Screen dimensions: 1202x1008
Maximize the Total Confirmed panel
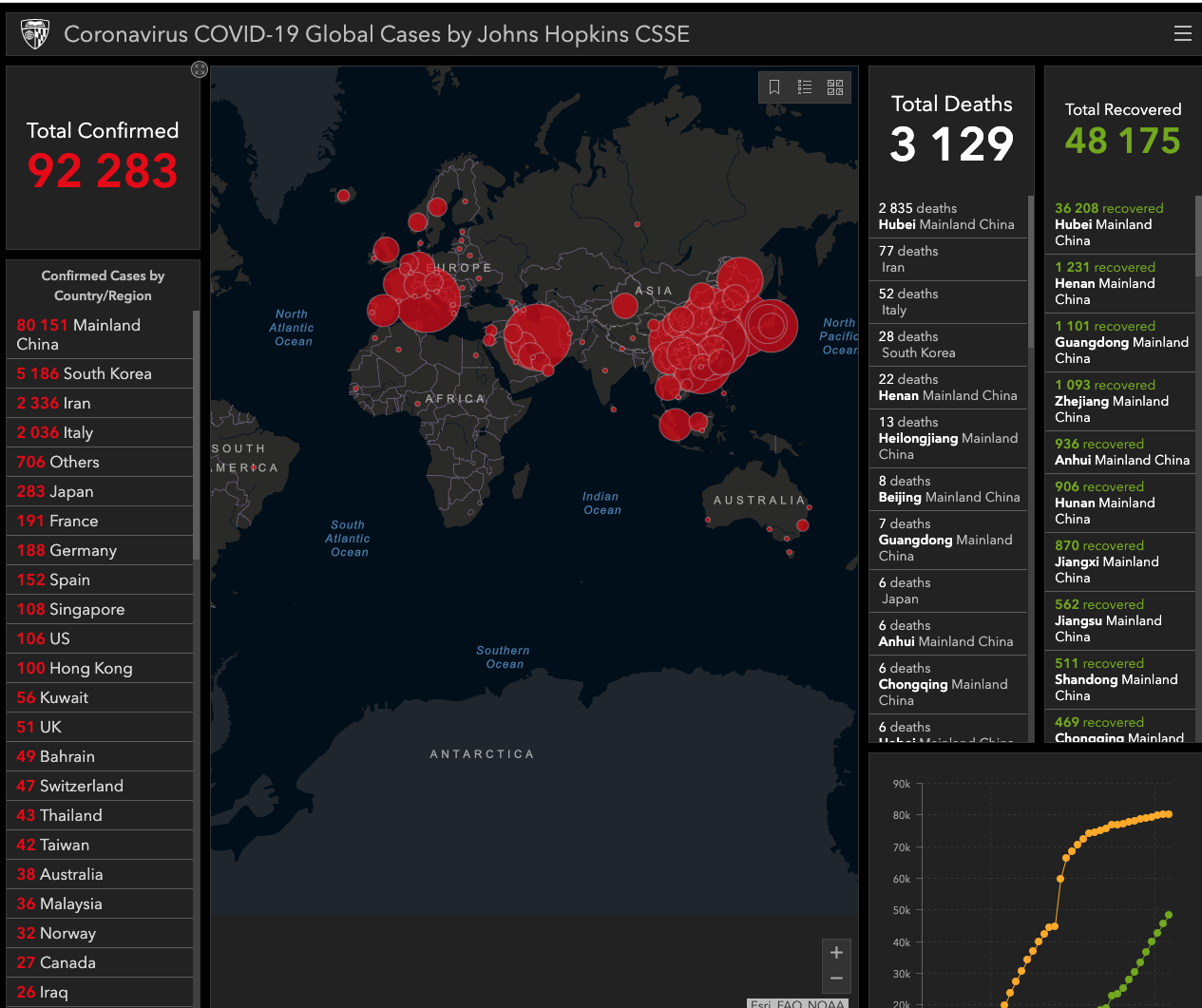[x=199, y=69]
